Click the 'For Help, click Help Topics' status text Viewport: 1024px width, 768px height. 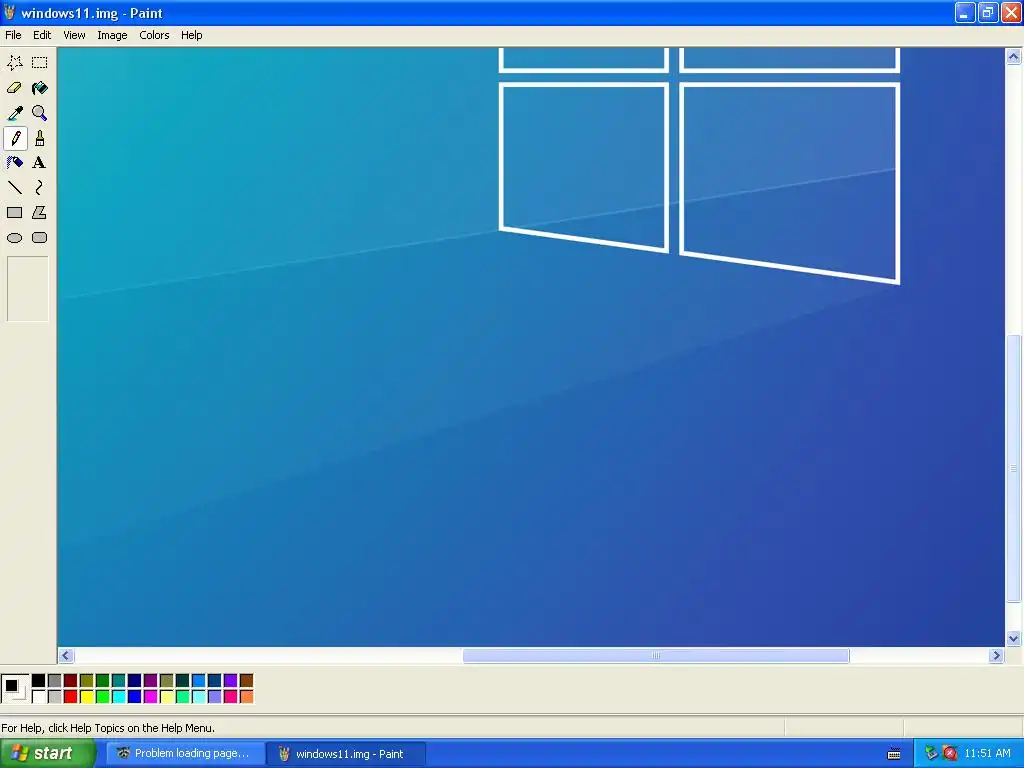pos(108,728)
